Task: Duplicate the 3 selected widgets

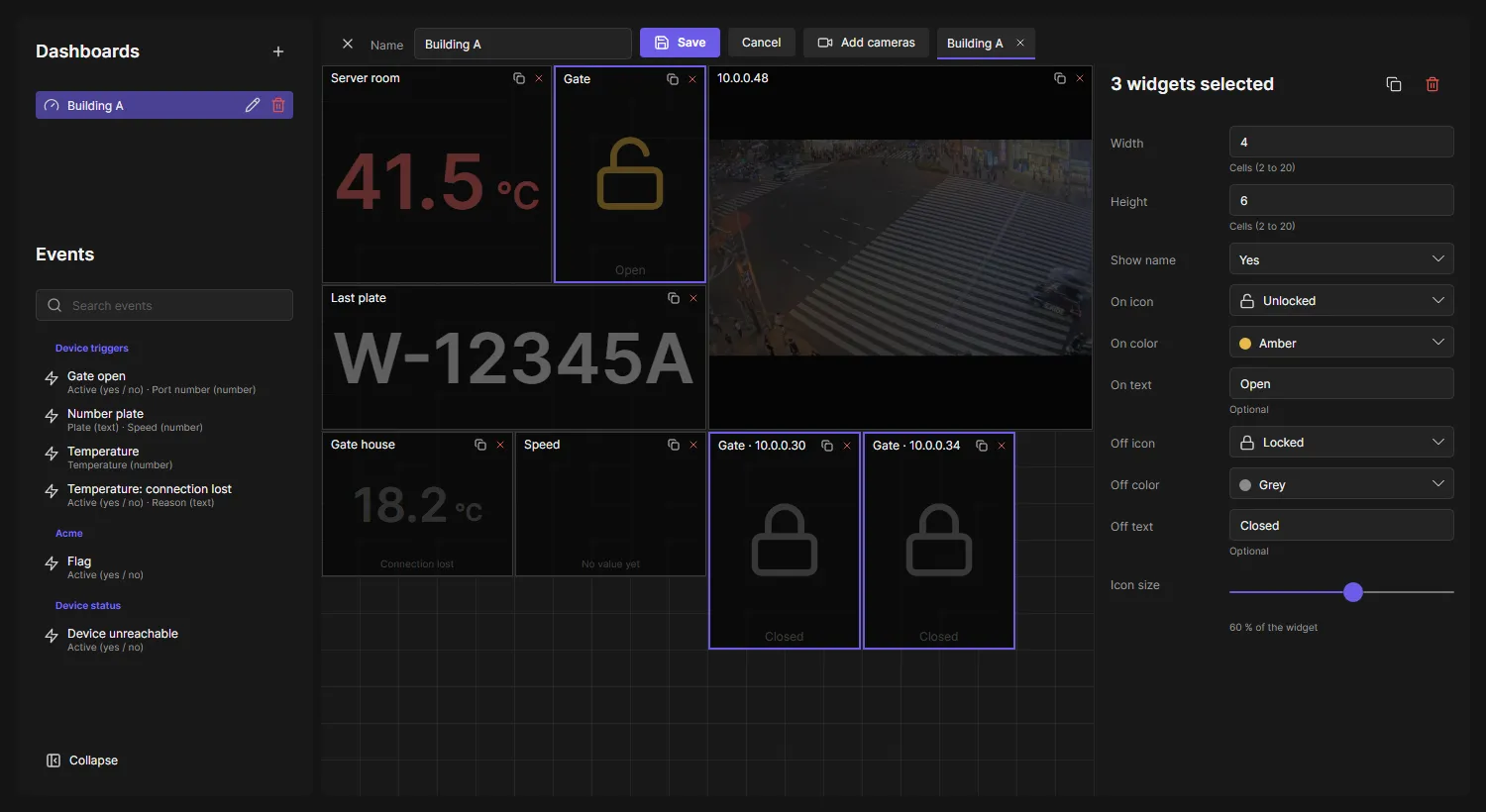Action: 1394,84
